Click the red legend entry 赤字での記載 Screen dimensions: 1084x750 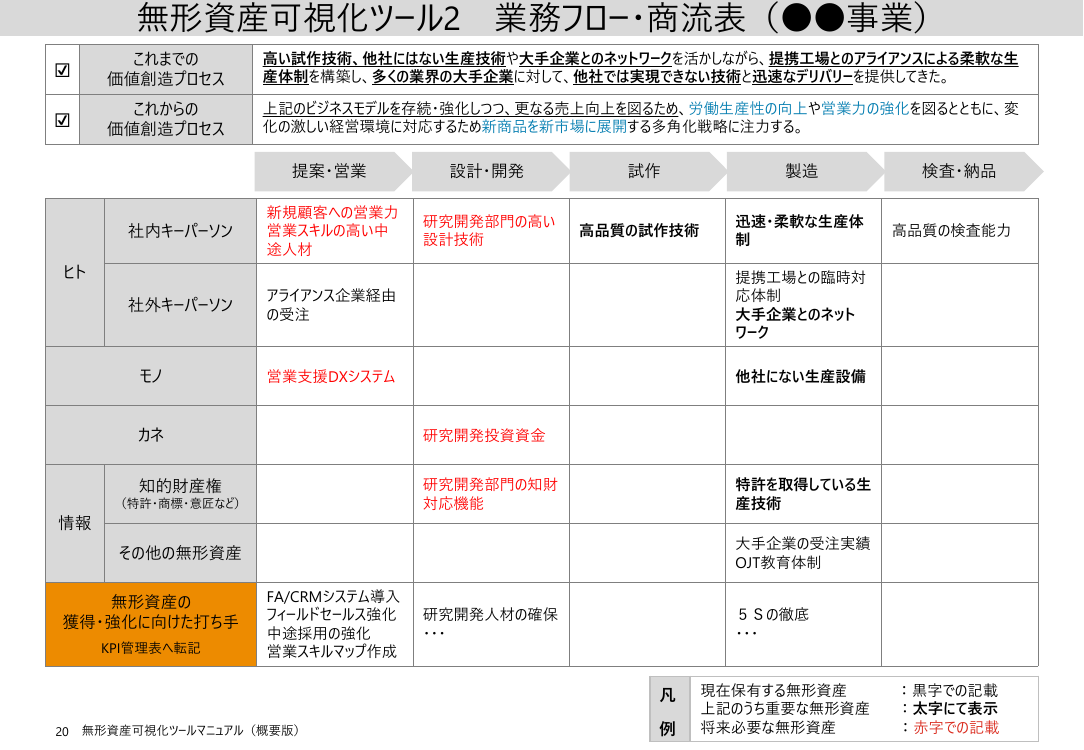[x=956, y=727]
